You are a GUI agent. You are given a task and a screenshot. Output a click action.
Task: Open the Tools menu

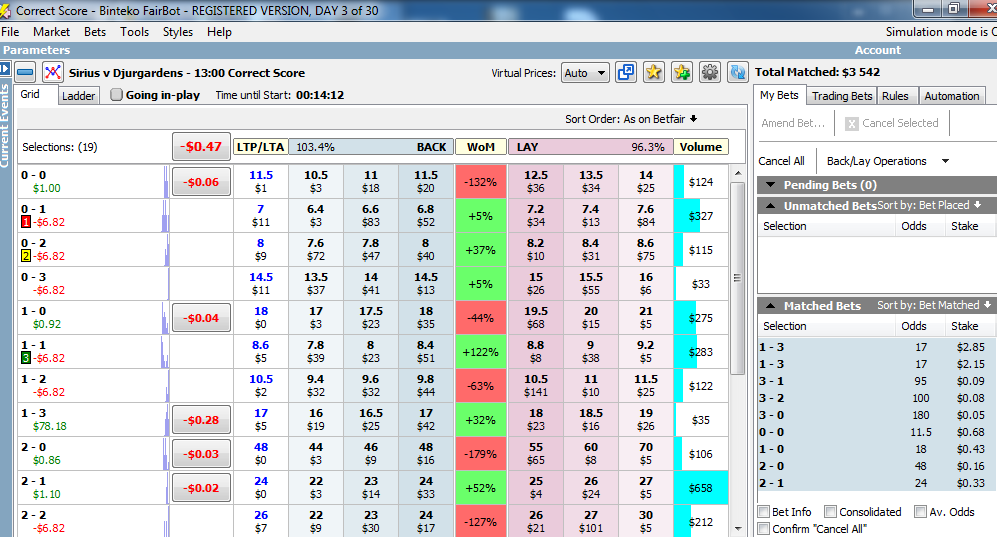click(x=134, y=32)
